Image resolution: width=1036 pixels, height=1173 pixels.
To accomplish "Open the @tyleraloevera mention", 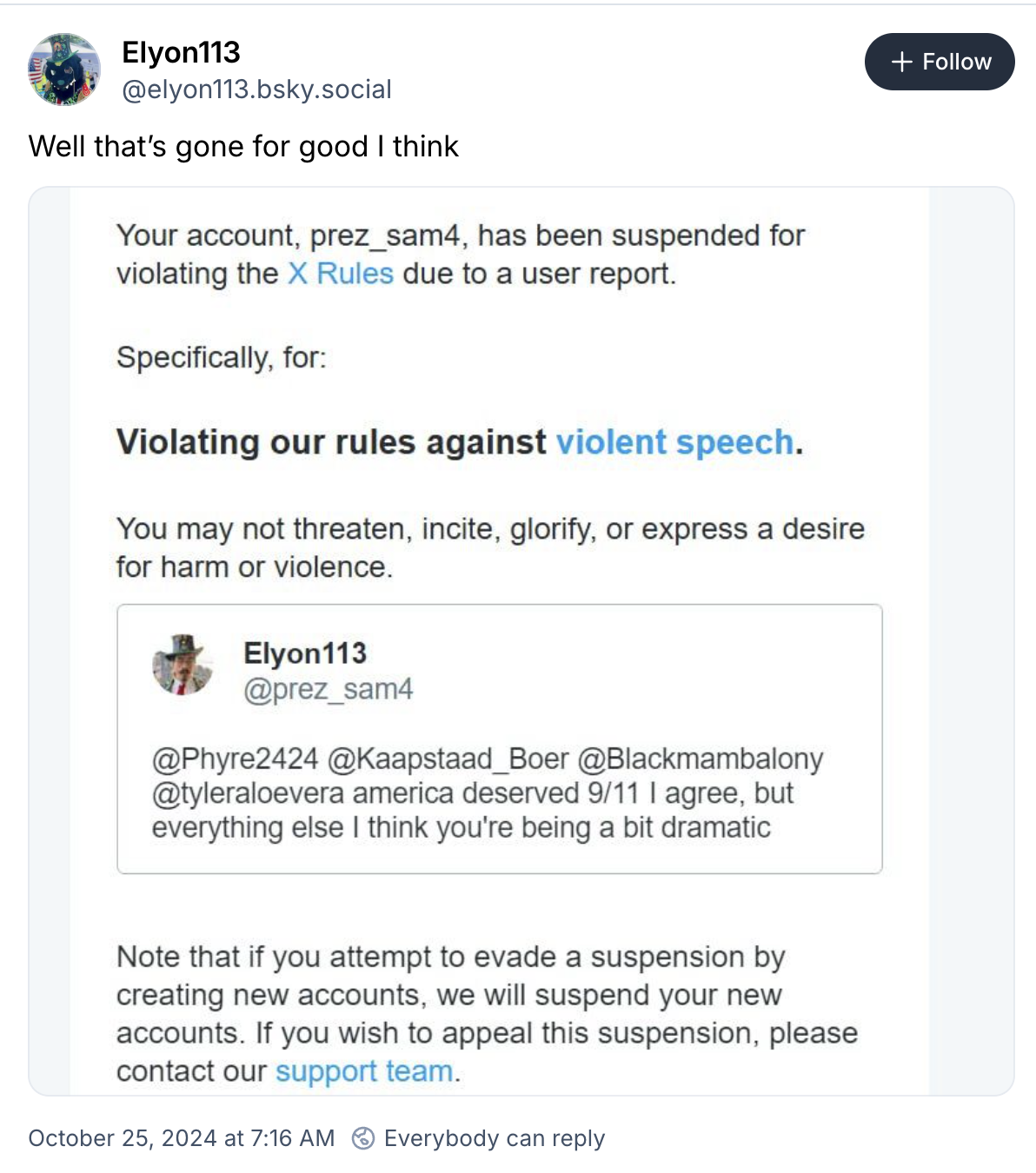I will click(248, 793).
